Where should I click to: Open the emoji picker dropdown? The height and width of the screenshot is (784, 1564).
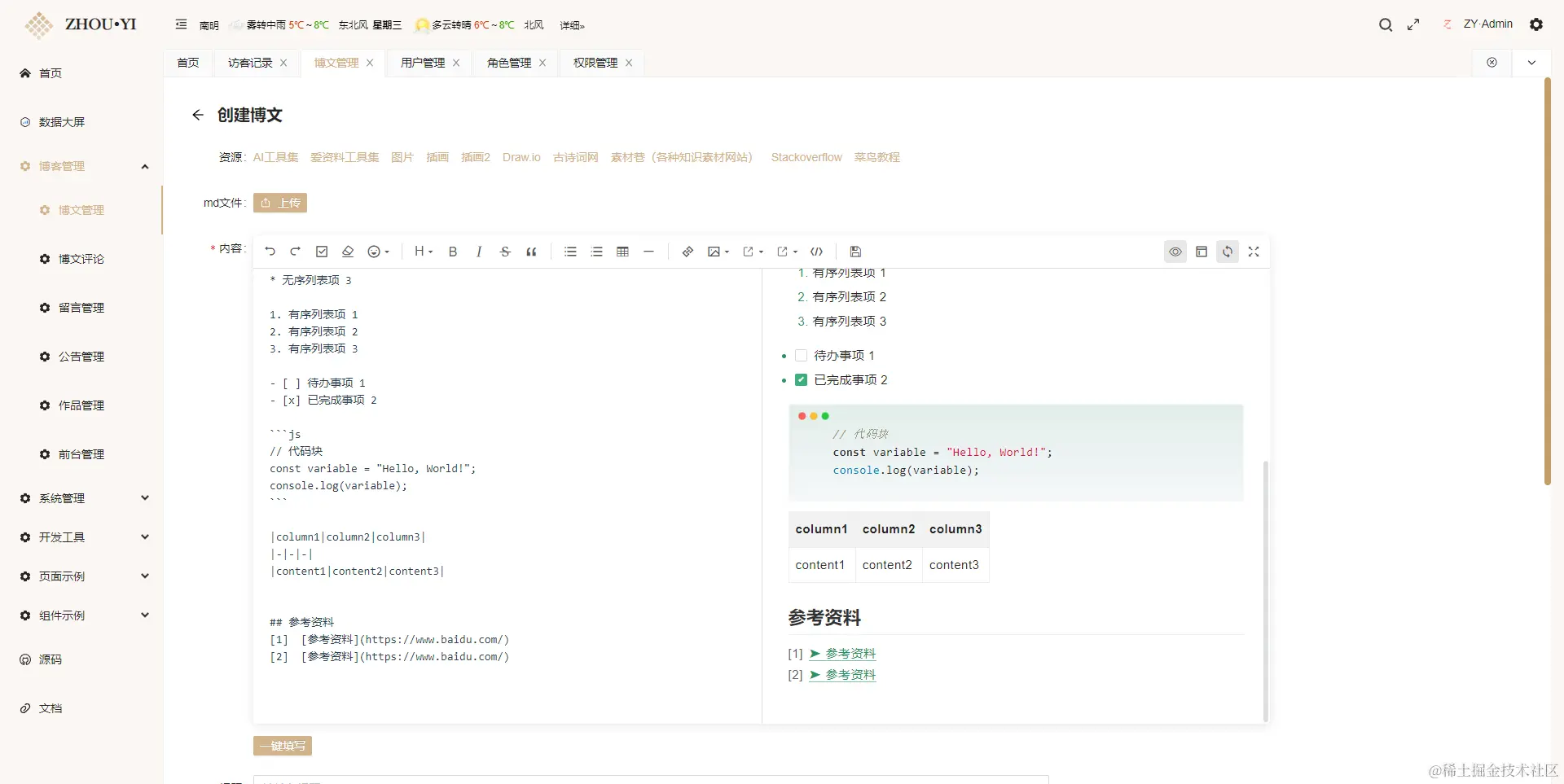379,252
